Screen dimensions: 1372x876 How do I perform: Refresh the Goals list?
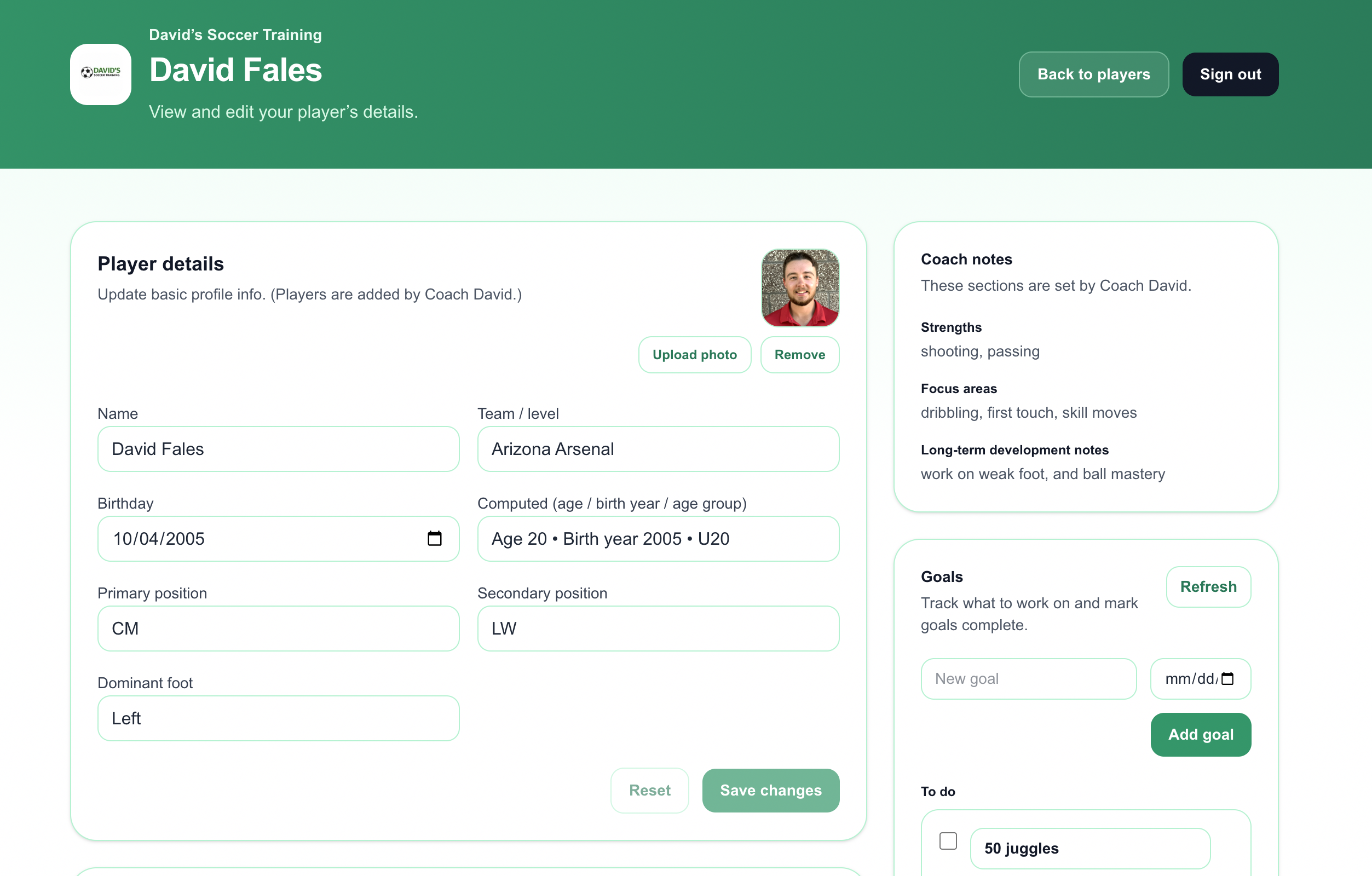tap(1208, 586)
